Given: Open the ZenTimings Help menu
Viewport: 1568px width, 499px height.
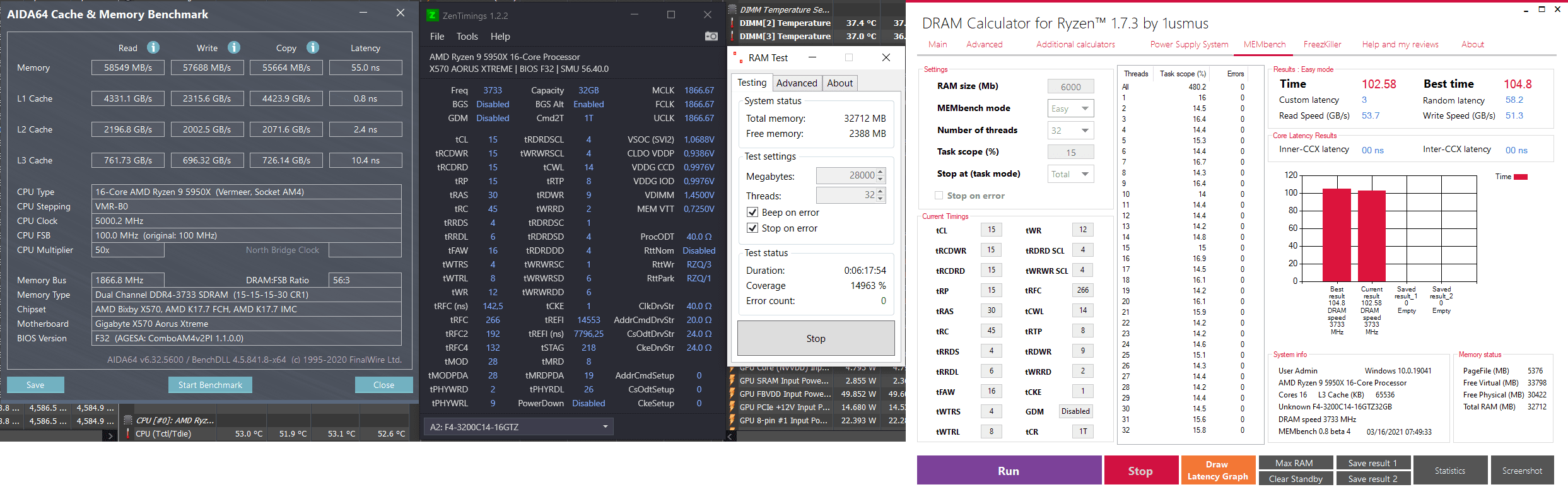Looking at the screenshot, I should coord(500,37).
